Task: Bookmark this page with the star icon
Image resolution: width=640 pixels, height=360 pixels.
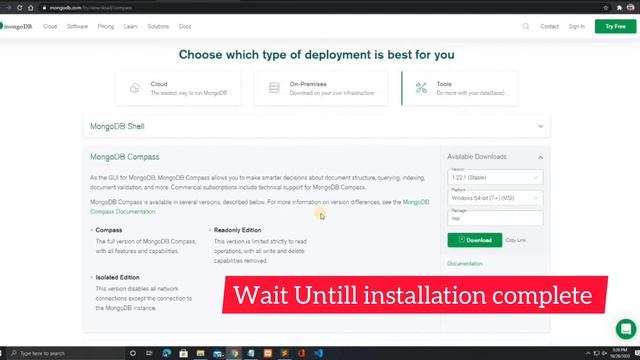Action: click(606, 8)
